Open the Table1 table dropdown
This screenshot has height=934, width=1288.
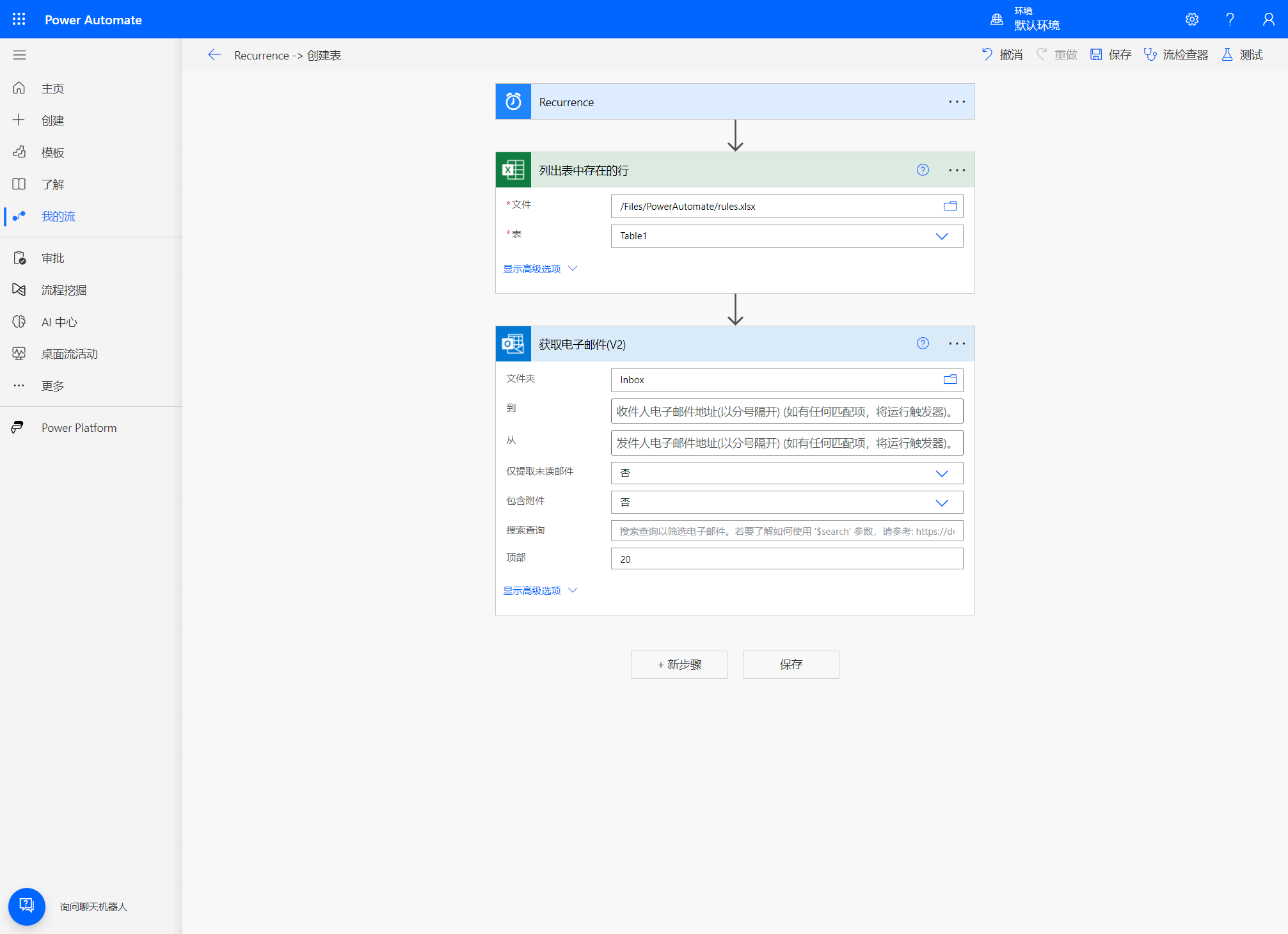coord(941,236)
